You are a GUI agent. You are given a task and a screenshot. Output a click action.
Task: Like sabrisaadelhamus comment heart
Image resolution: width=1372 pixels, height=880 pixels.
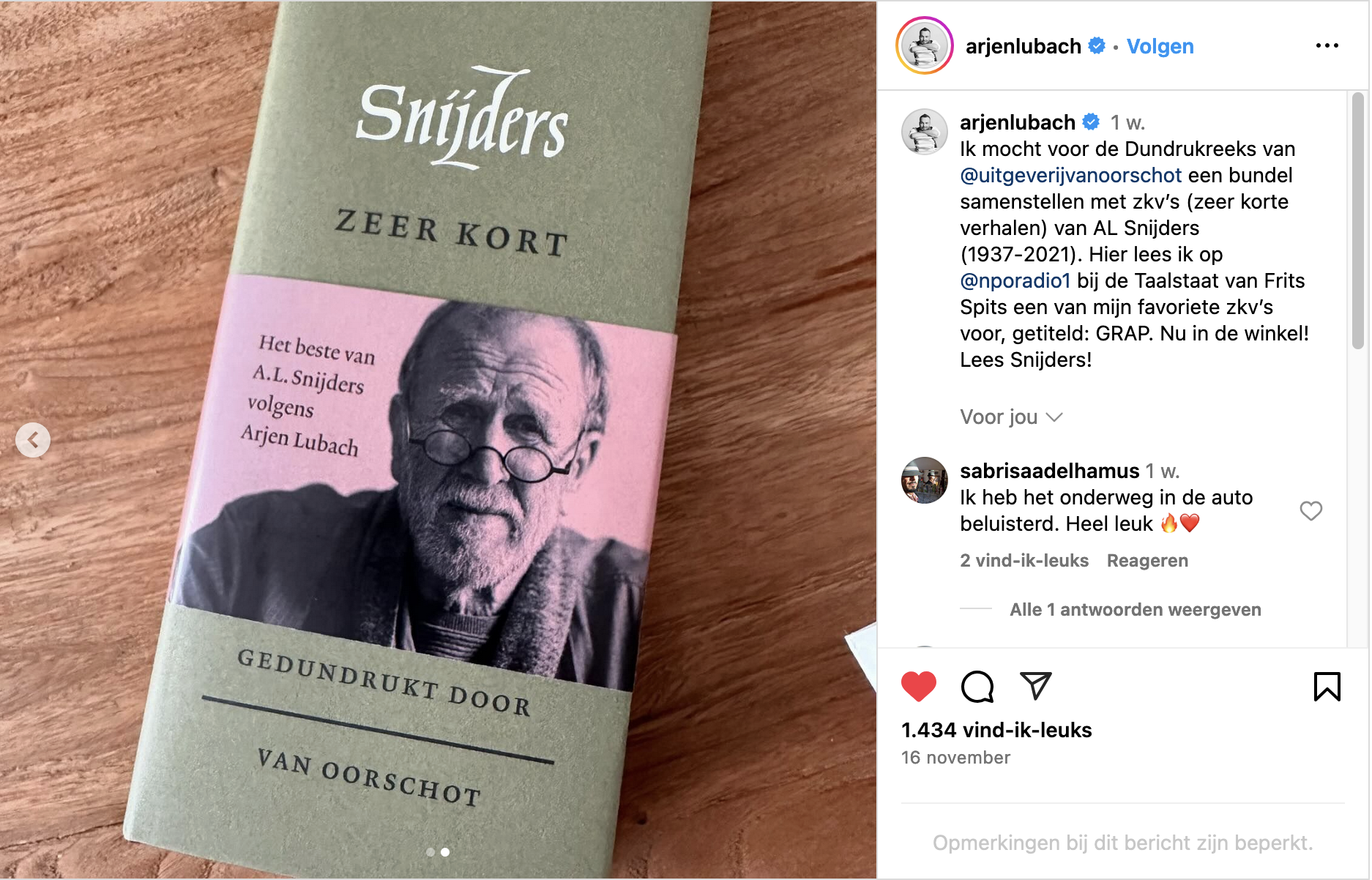tap(1311, 510)
